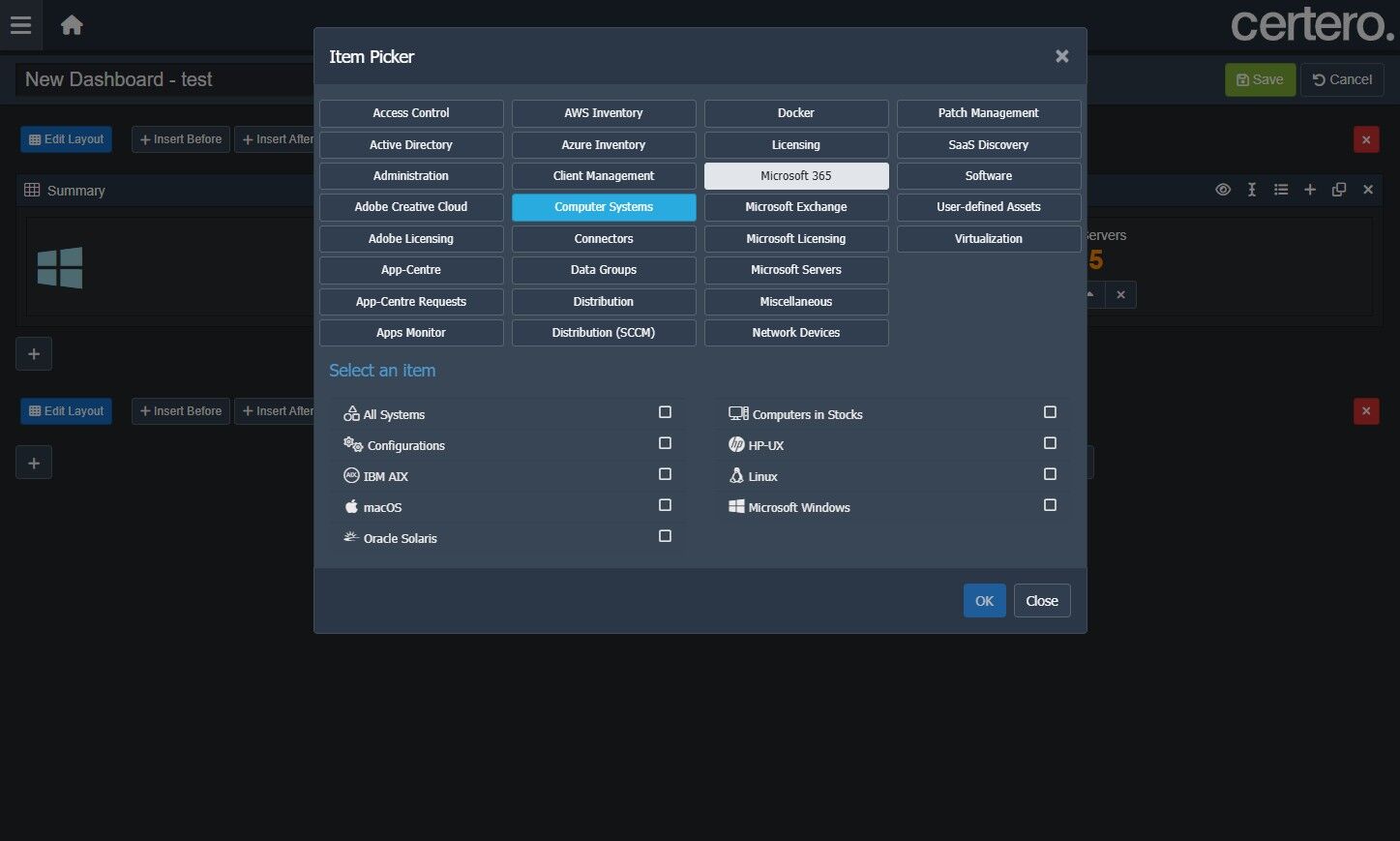This screenshot has width=1400, height=841.
Task: Open the SaaS Discovery category
Action: [x=989, y=145]
